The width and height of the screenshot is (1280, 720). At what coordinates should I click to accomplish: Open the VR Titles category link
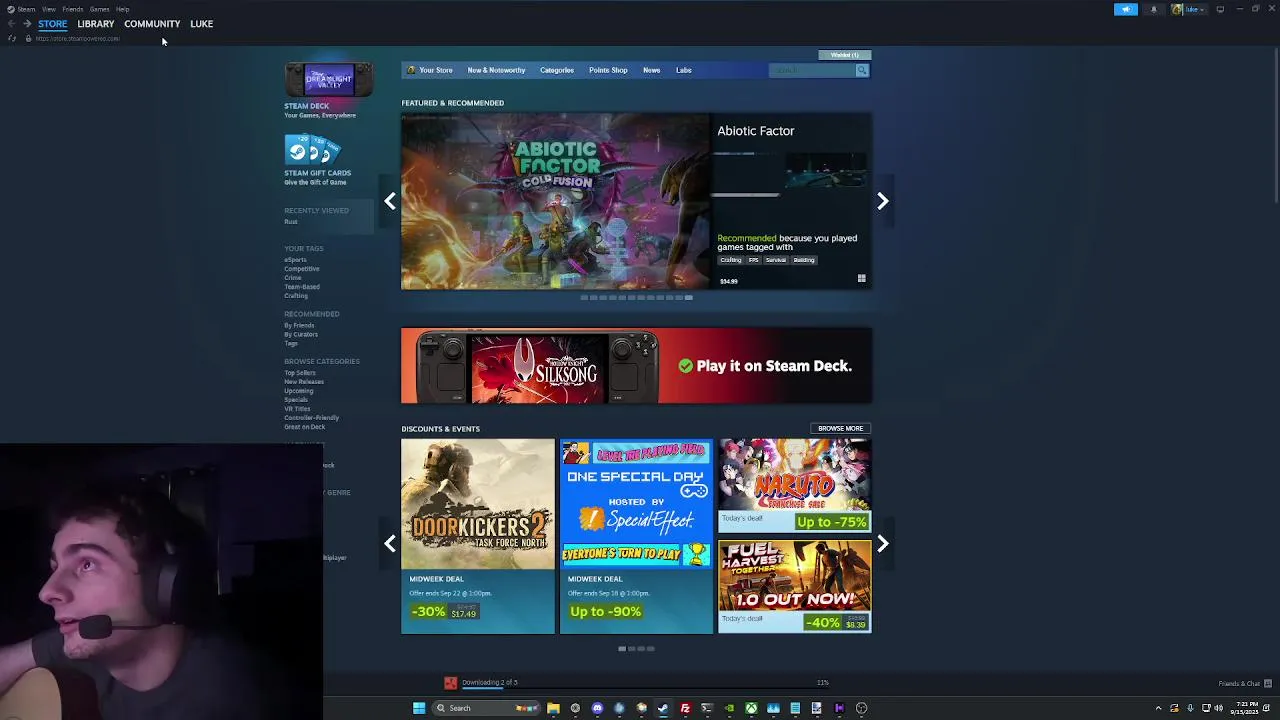coord(297,409)
